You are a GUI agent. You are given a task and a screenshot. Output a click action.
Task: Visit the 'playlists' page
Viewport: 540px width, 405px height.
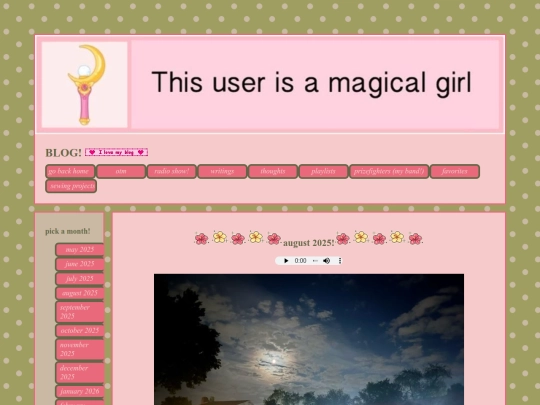point(323,171)
